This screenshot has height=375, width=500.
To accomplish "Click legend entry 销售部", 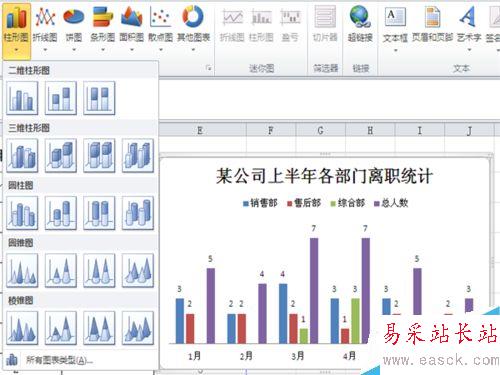I will point(260,203).
